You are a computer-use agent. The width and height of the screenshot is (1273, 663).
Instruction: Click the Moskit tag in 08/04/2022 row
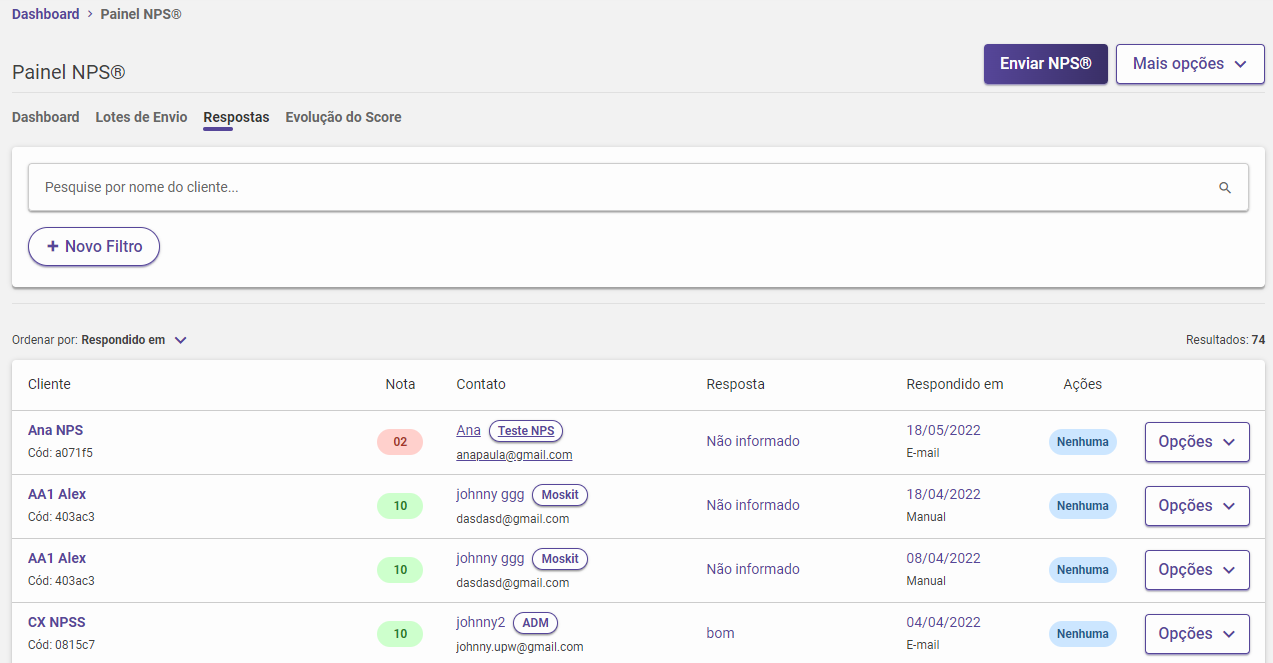pyautogui.click(x=560, y=559)
